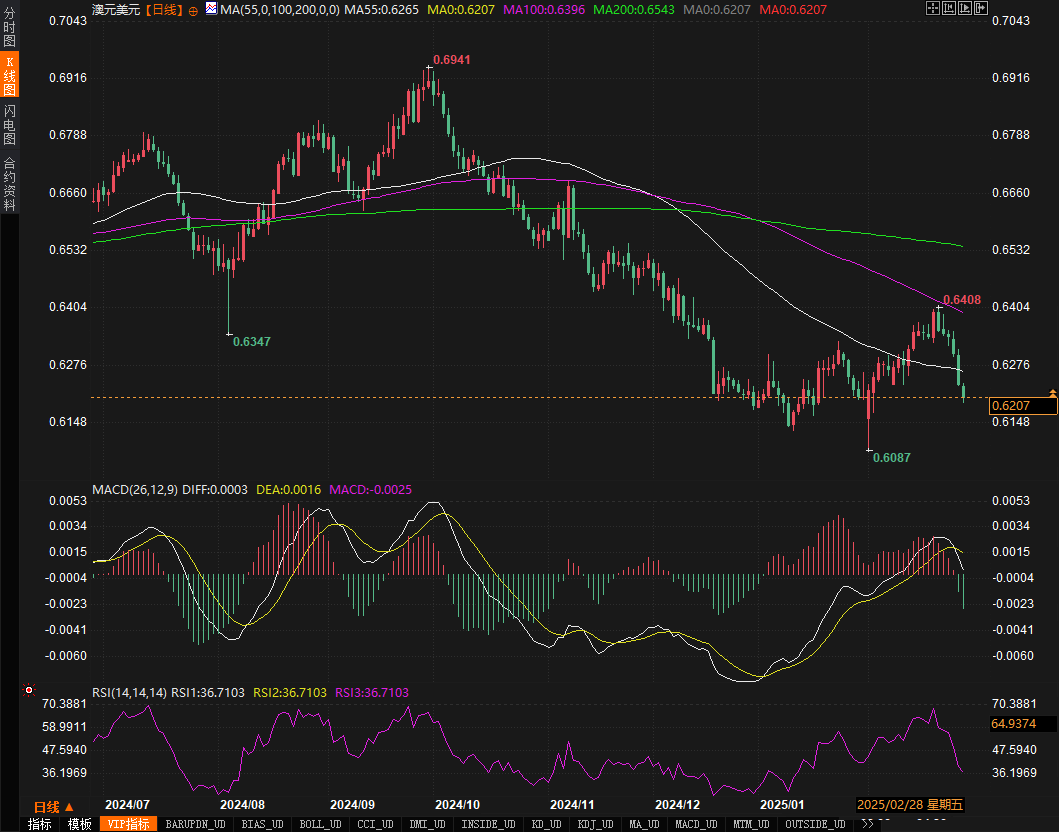Click the first layout icon at top right
The image size is (1059, 832).
click(932, 9)
